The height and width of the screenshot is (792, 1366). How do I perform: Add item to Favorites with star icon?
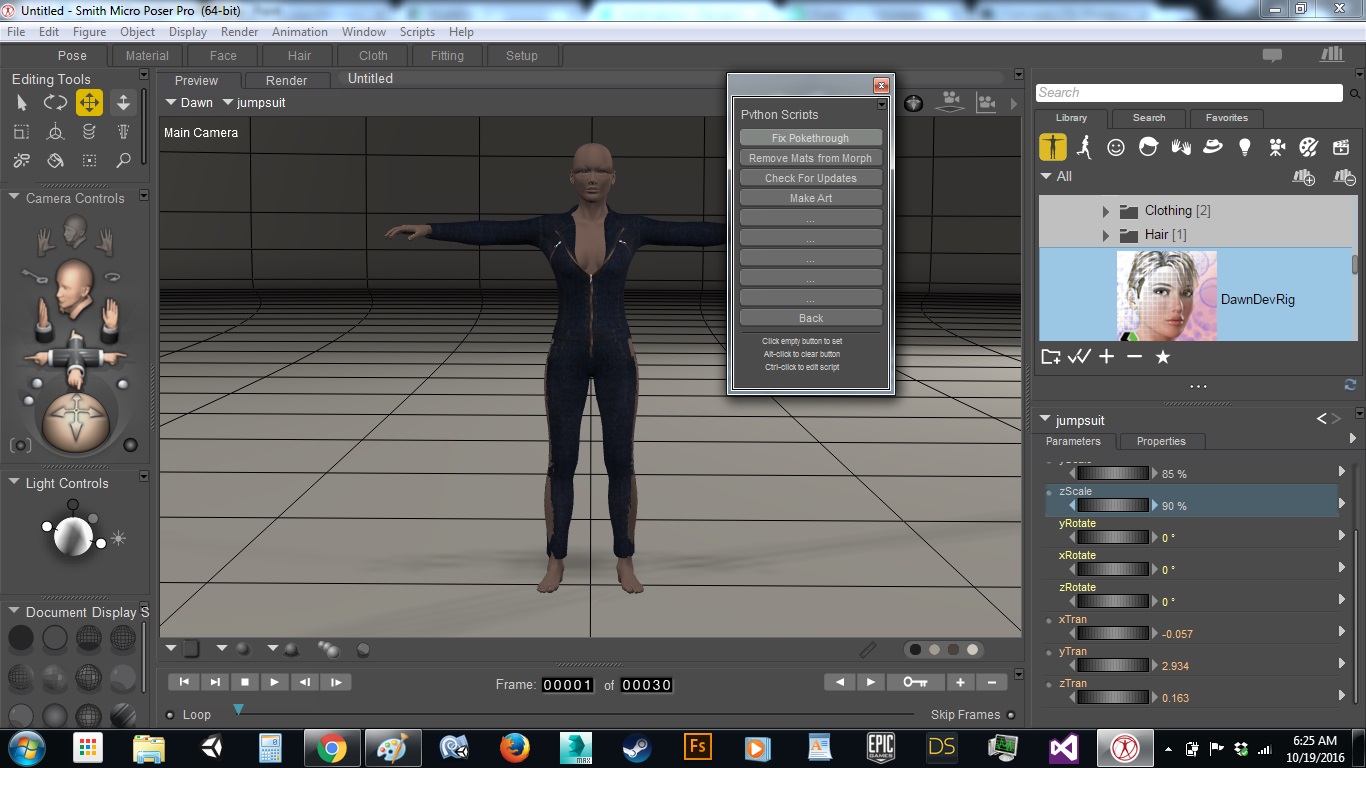tap(1163, 357)
